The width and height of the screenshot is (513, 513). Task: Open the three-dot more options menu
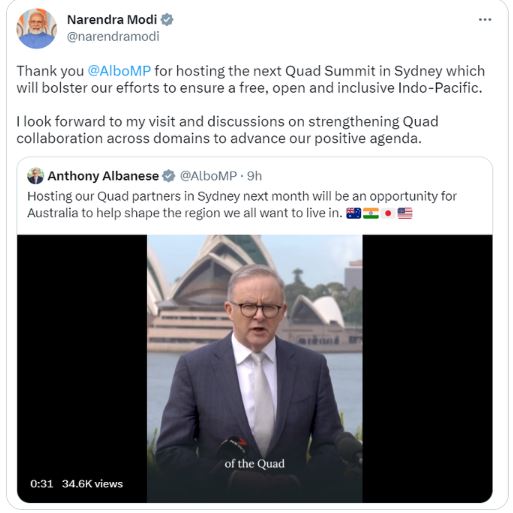click(x=485, y=20)
